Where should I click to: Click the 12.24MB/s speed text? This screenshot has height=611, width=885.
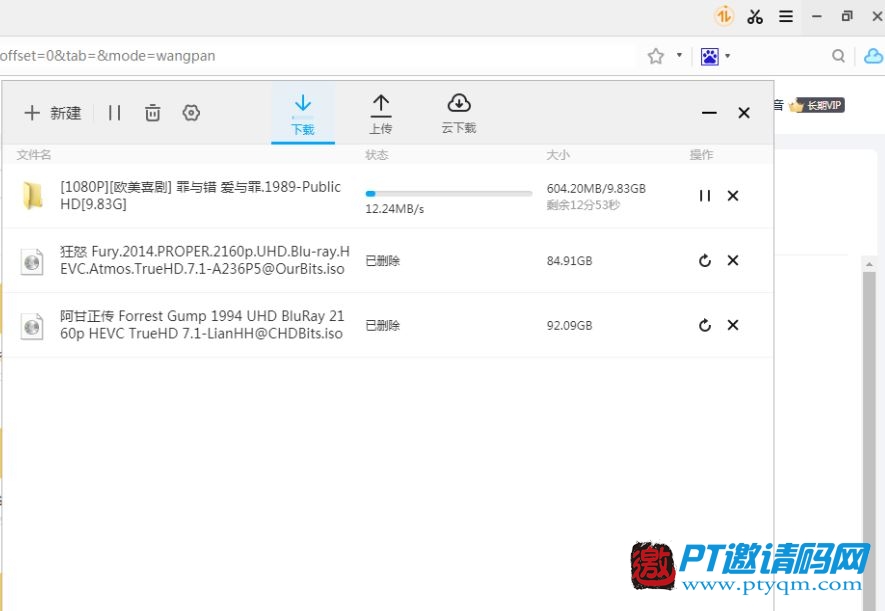click(x=395, y=209)
